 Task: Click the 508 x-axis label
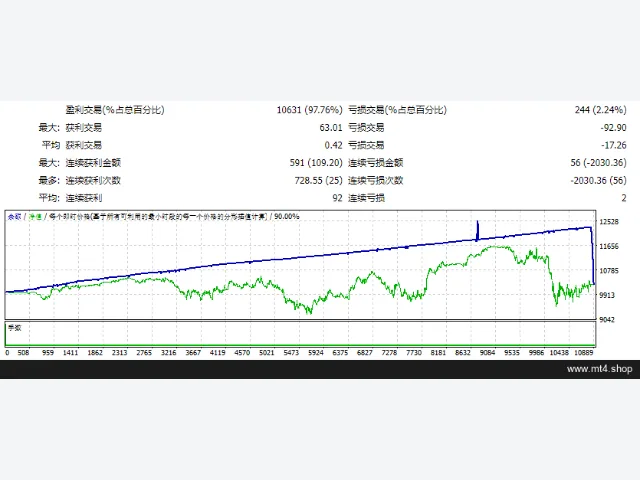pyautogui.click(x=23, y=353)
